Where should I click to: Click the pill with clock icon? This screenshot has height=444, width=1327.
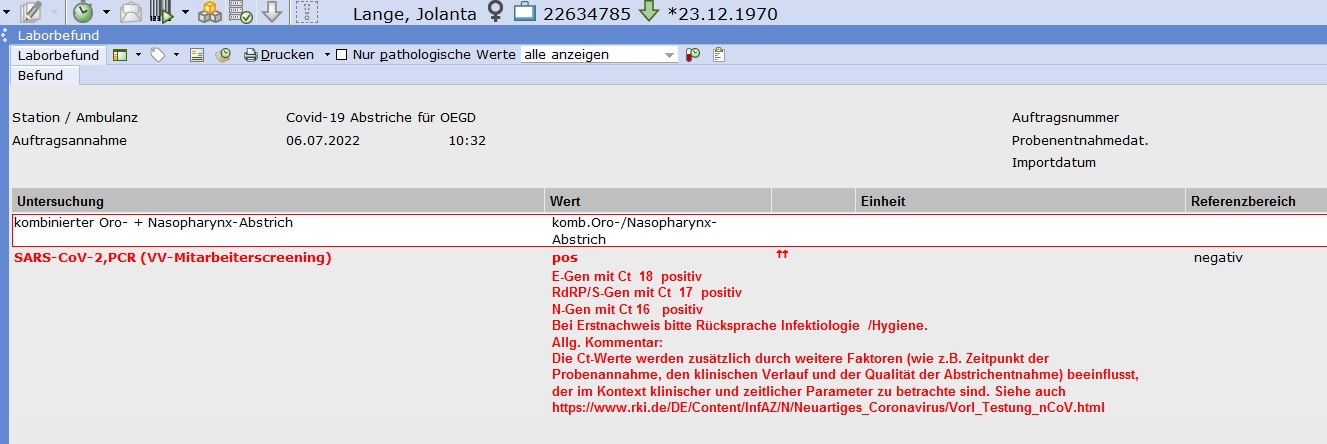tap(693, 55)
